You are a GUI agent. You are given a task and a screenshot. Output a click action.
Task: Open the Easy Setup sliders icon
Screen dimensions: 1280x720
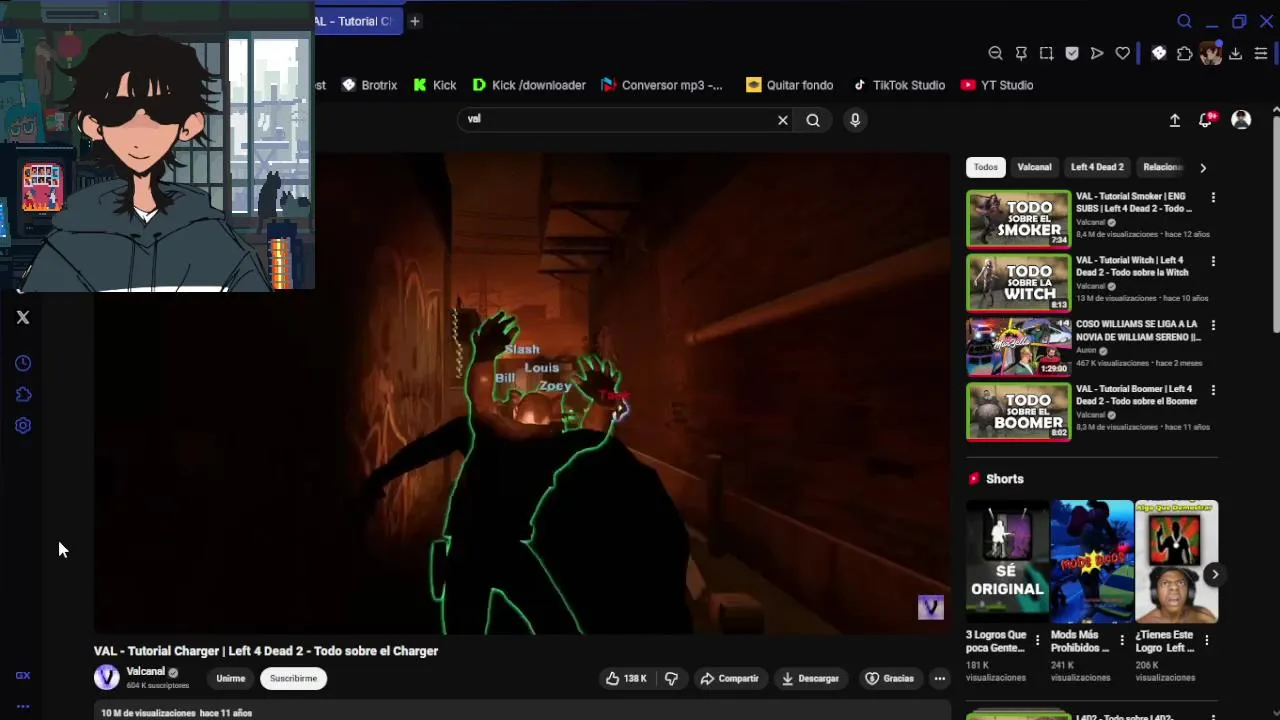[1261, 53]
